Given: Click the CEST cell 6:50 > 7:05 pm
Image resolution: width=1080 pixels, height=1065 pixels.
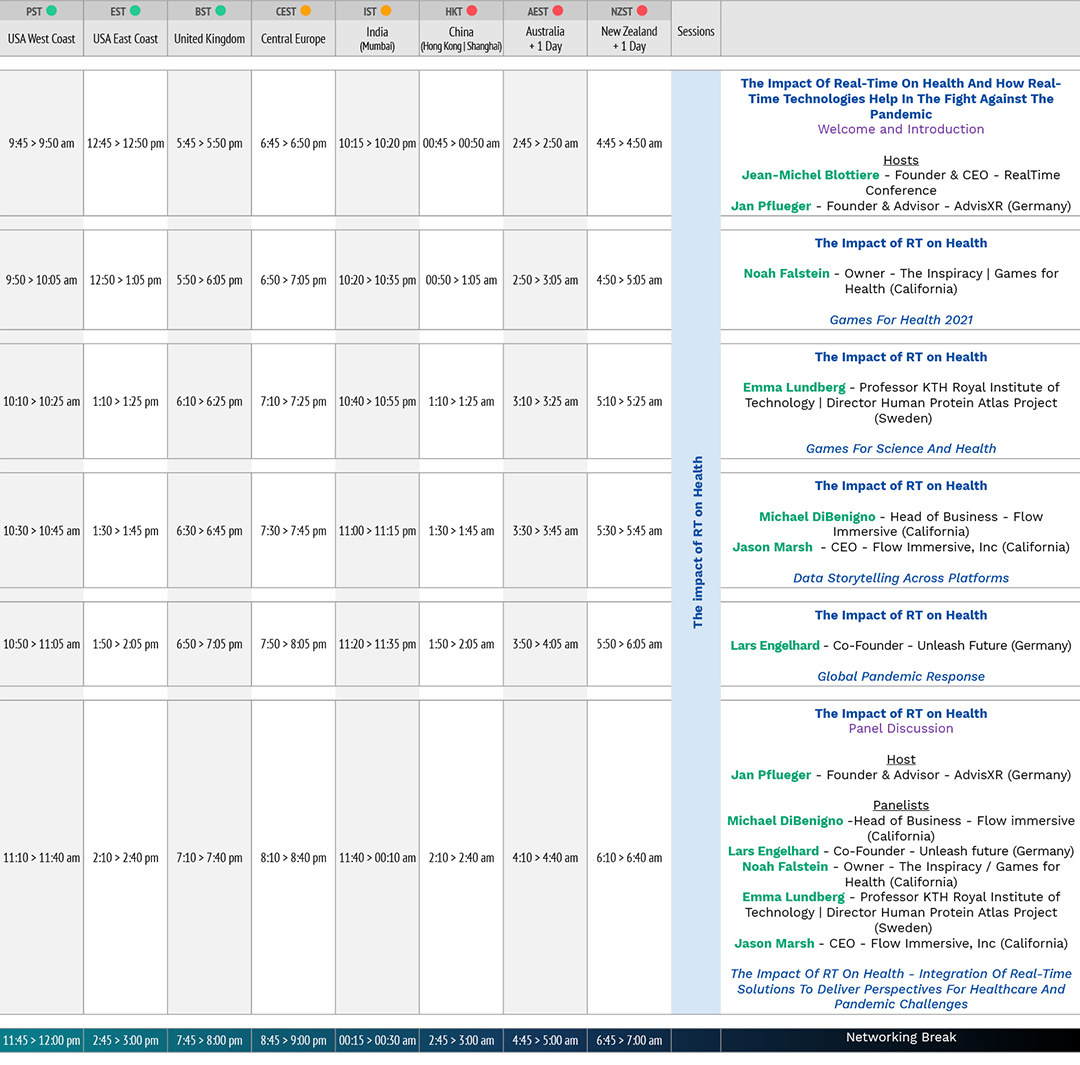Looking at the screenshot, I should (293, 280).
